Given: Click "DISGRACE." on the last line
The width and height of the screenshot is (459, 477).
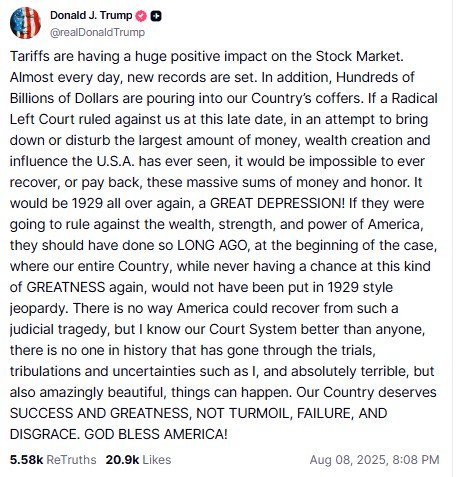Looking at the screenshot, I should 45,434.
